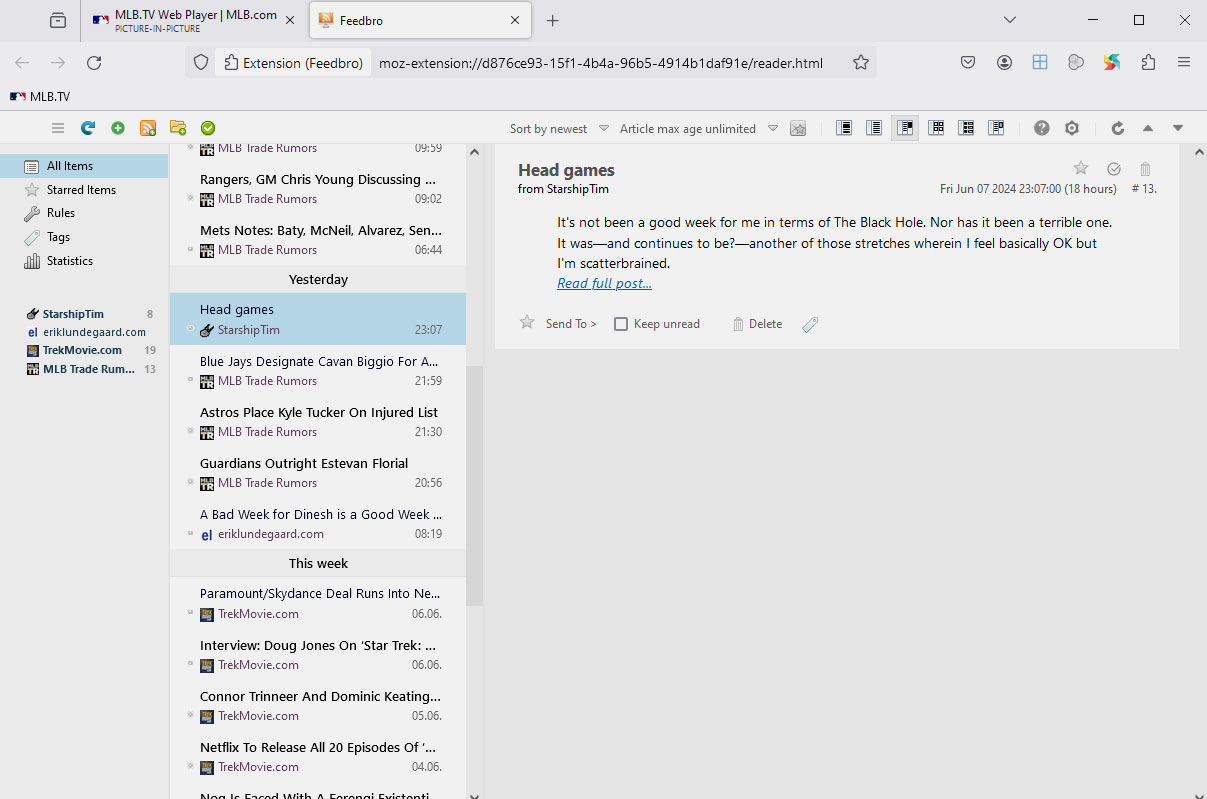Open Feedbro settings gear icon
This screenshot has height=799, width=1207.
tap(1072, 128)
